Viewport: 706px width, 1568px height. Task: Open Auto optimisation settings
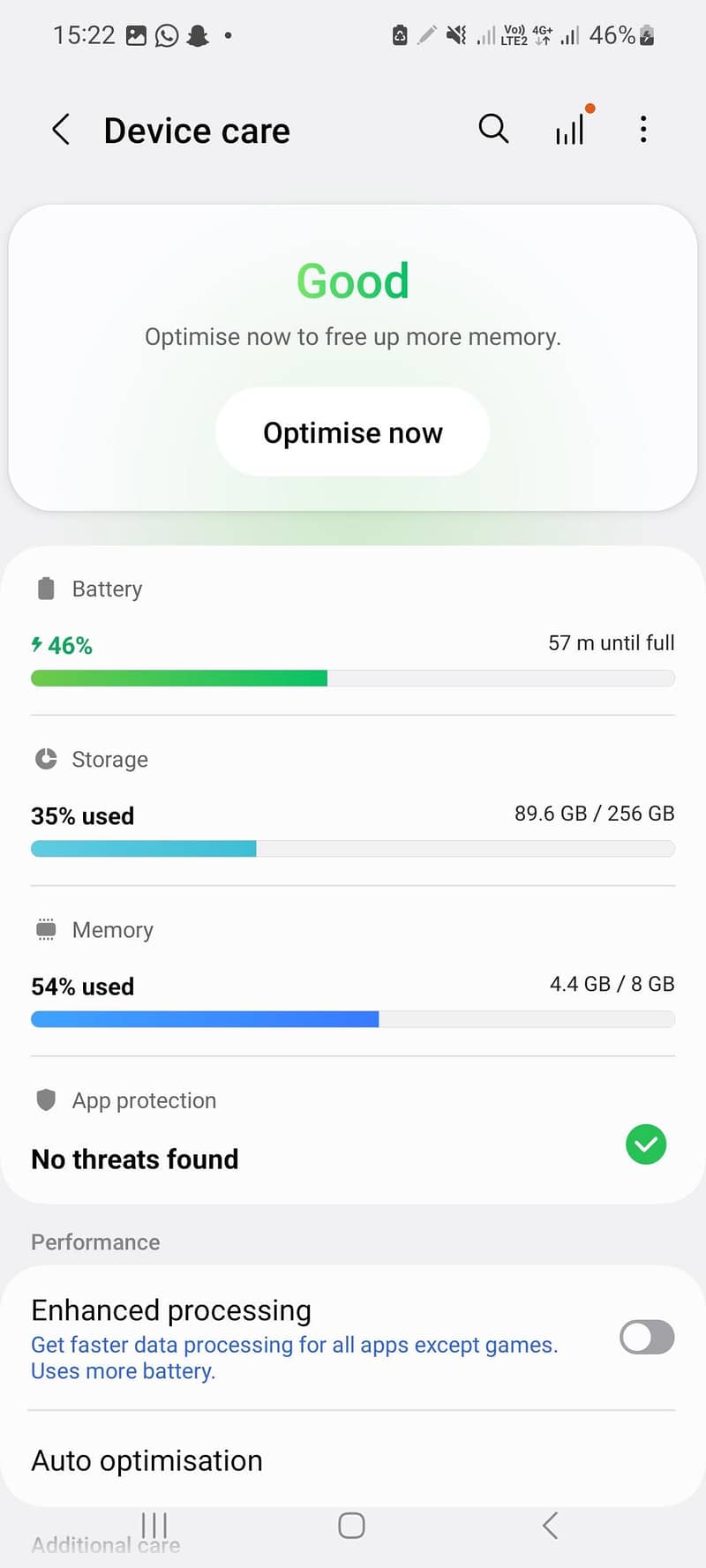pos(353,1460)
